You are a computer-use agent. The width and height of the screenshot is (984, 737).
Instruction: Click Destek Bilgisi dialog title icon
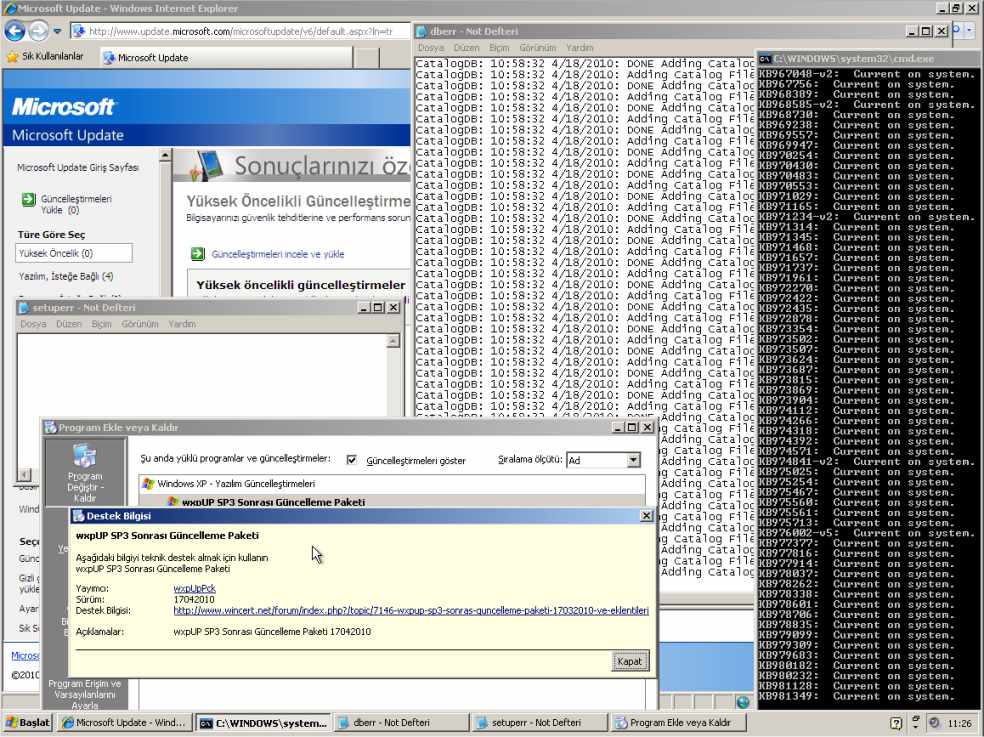click(78, 516)
